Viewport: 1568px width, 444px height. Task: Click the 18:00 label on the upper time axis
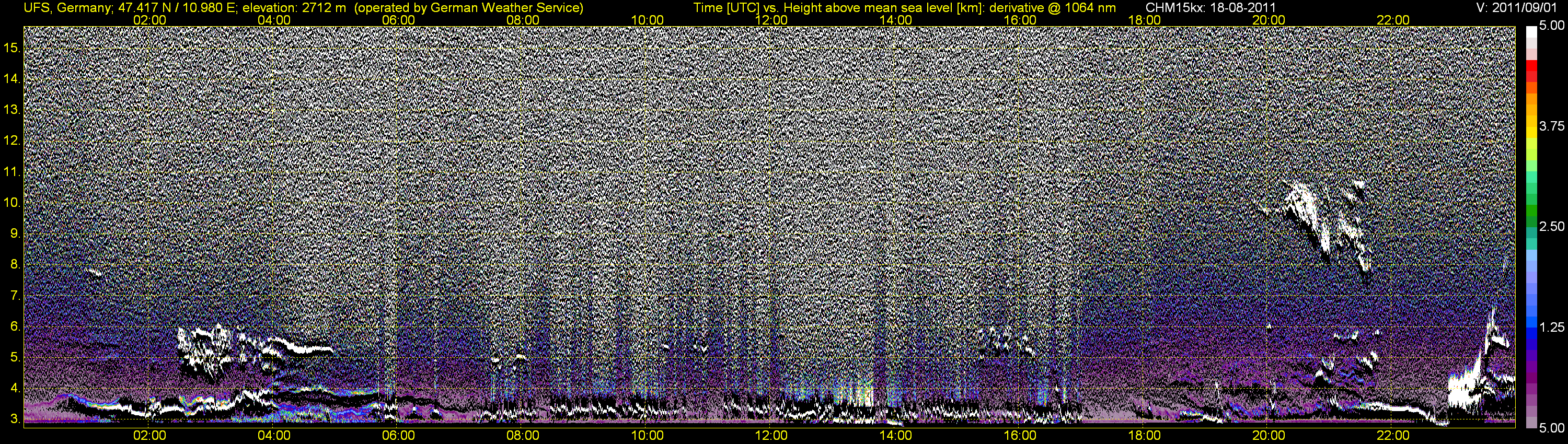1144,20
